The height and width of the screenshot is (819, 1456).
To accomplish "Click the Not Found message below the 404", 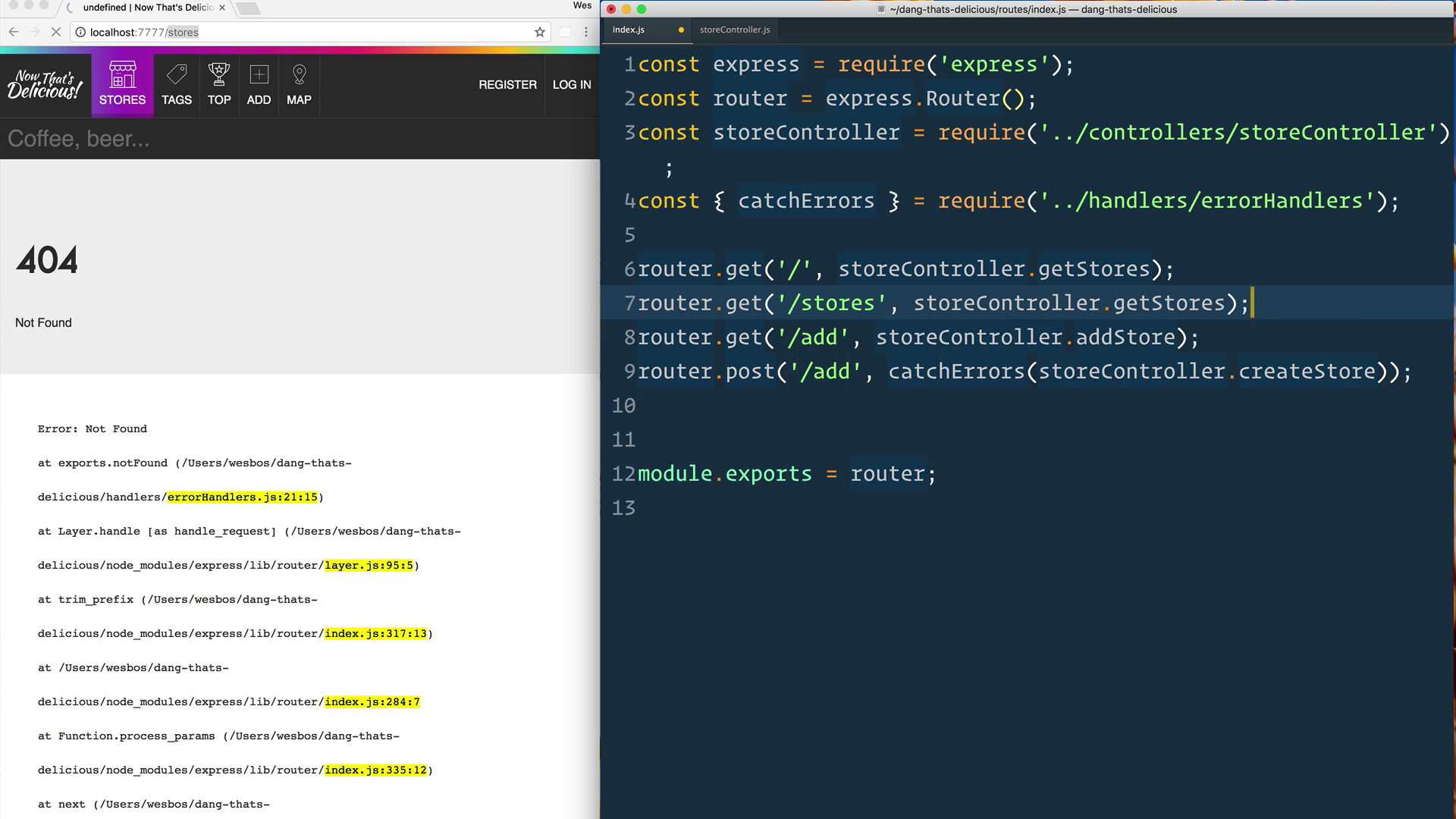I will click(x=43, y=322).
